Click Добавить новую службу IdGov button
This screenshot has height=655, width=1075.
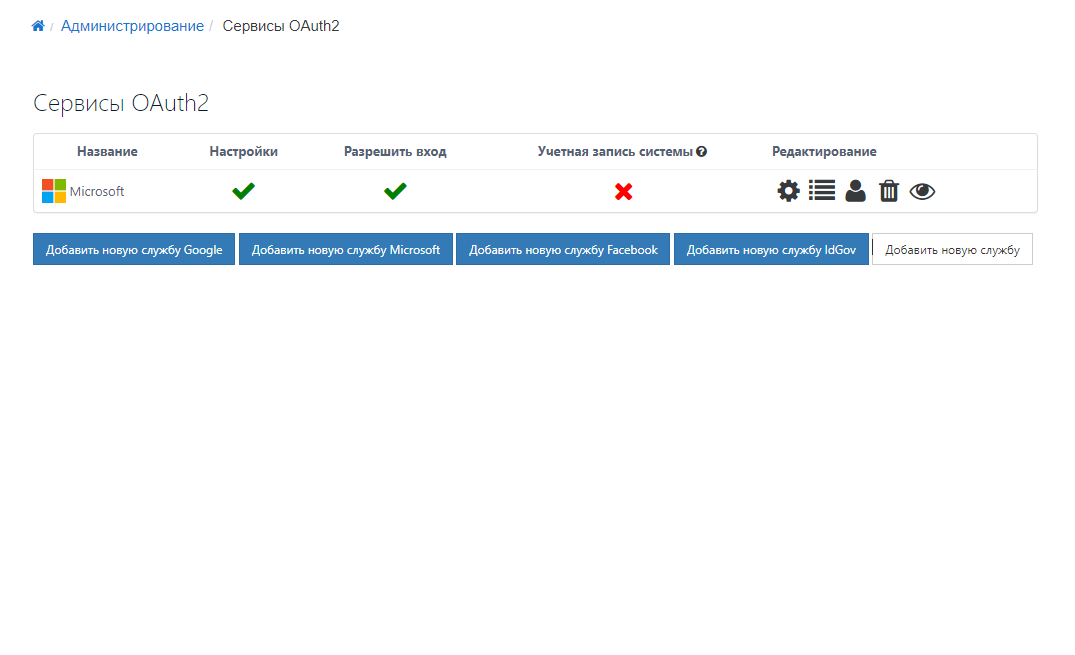click(x=771, y=249)
